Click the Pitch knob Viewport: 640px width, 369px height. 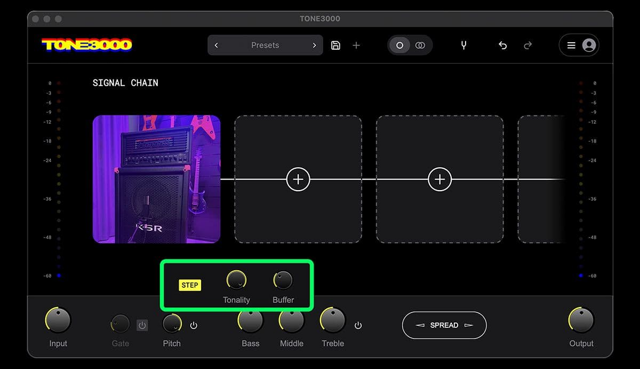click(172, 324)
